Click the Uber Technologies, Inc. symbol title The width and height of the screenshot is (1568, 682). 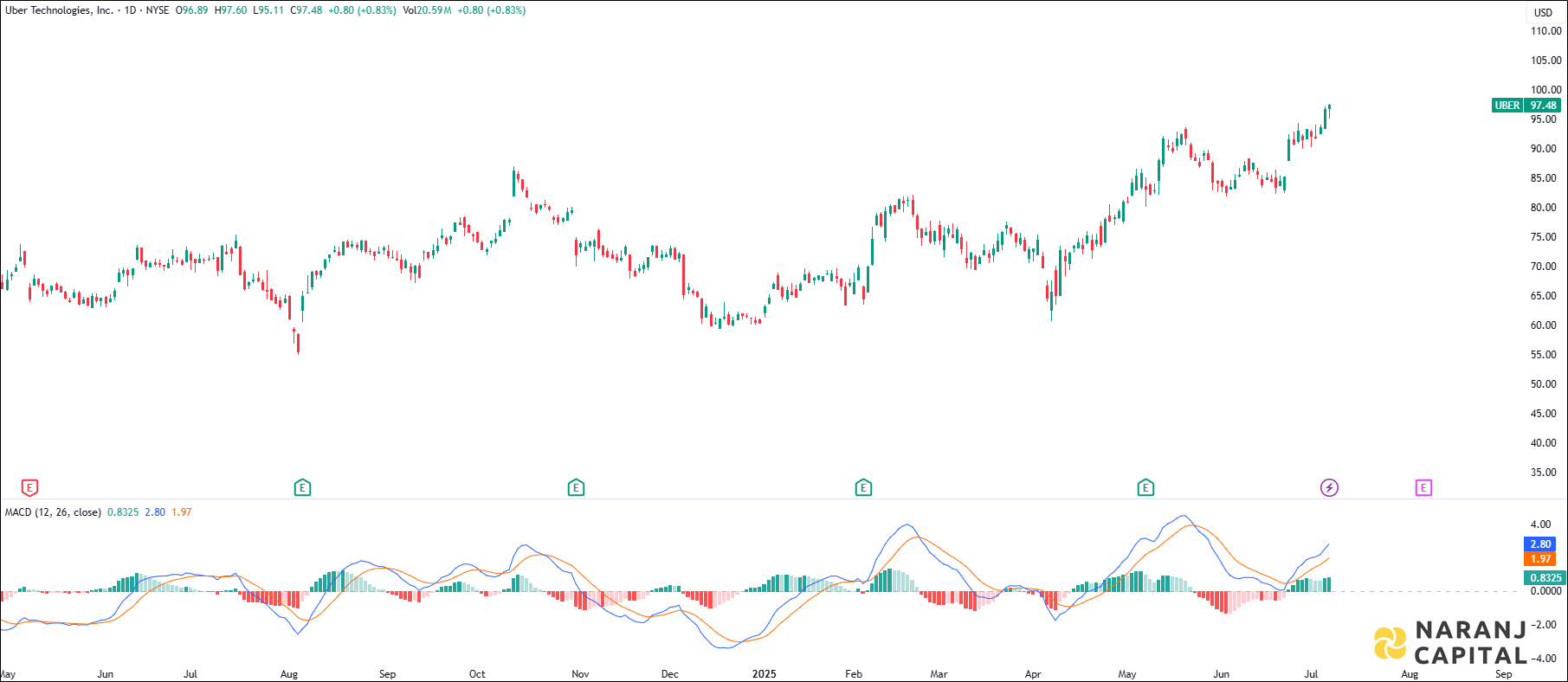(x=59, y=10)
